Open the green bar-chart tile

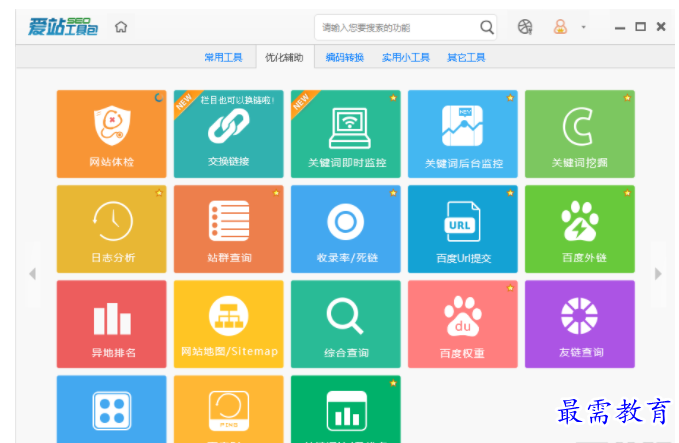click(x=346, y=409)
